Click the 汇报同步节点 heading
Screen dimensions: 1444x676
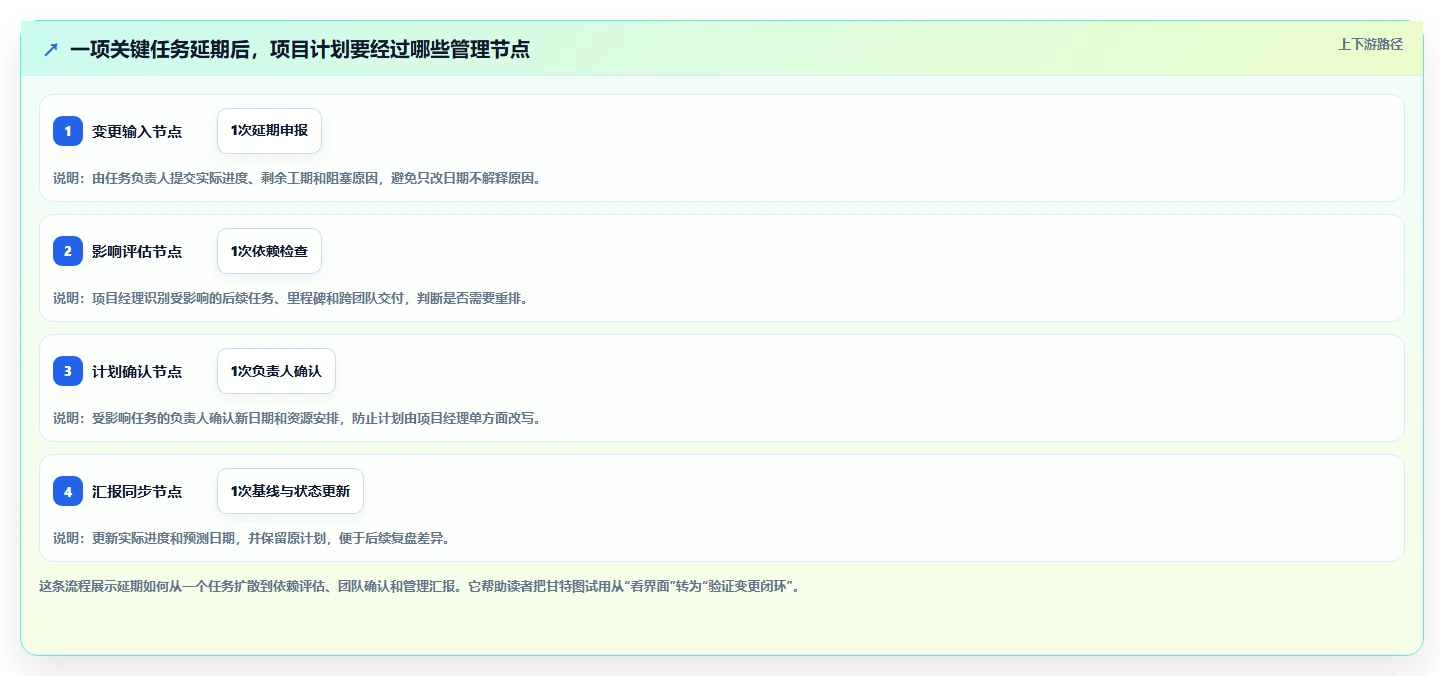(137, 491)
